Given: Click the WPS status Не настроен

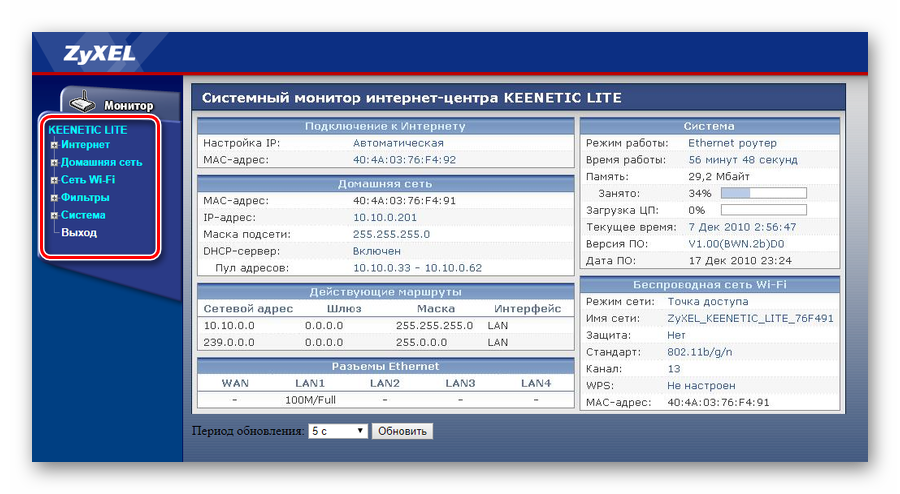Looking at the screenshot, I should point(701,386).
